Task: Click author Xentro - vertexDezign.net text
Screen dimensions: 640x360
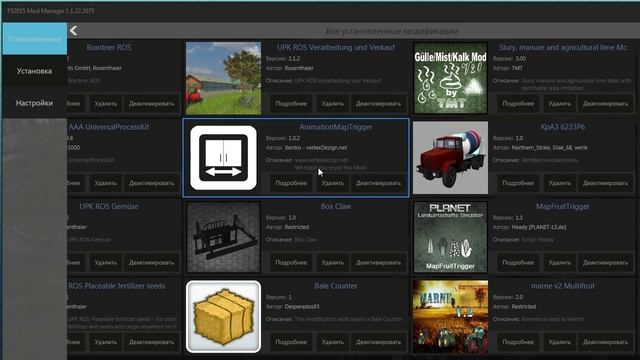Action: click(316, 148)
